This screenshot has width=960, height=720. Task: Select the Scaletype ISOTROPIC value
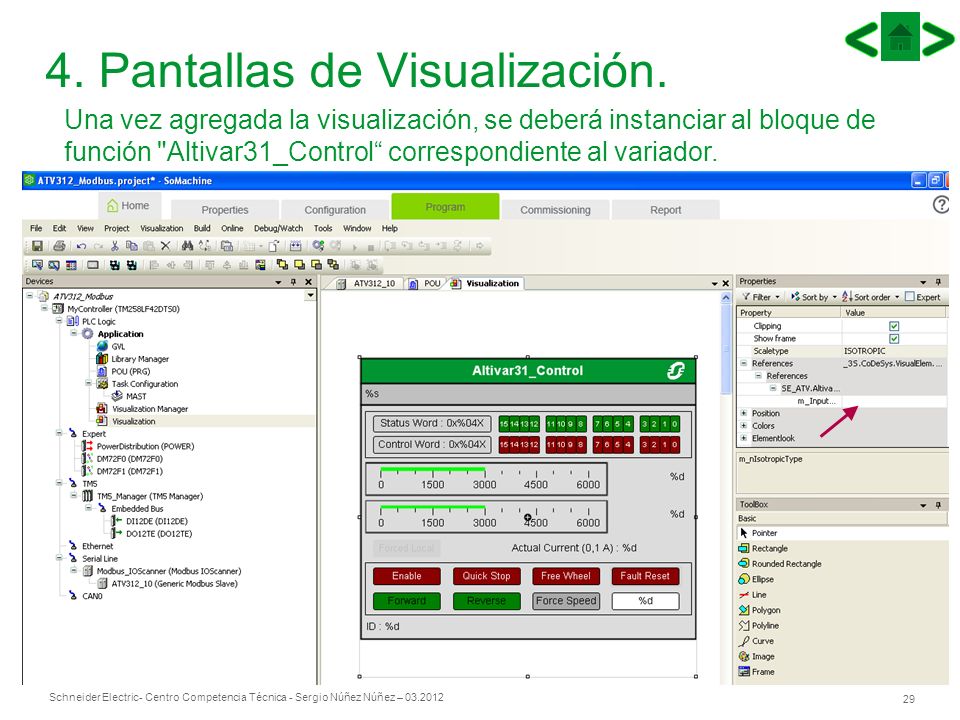[x=864, y=351]
